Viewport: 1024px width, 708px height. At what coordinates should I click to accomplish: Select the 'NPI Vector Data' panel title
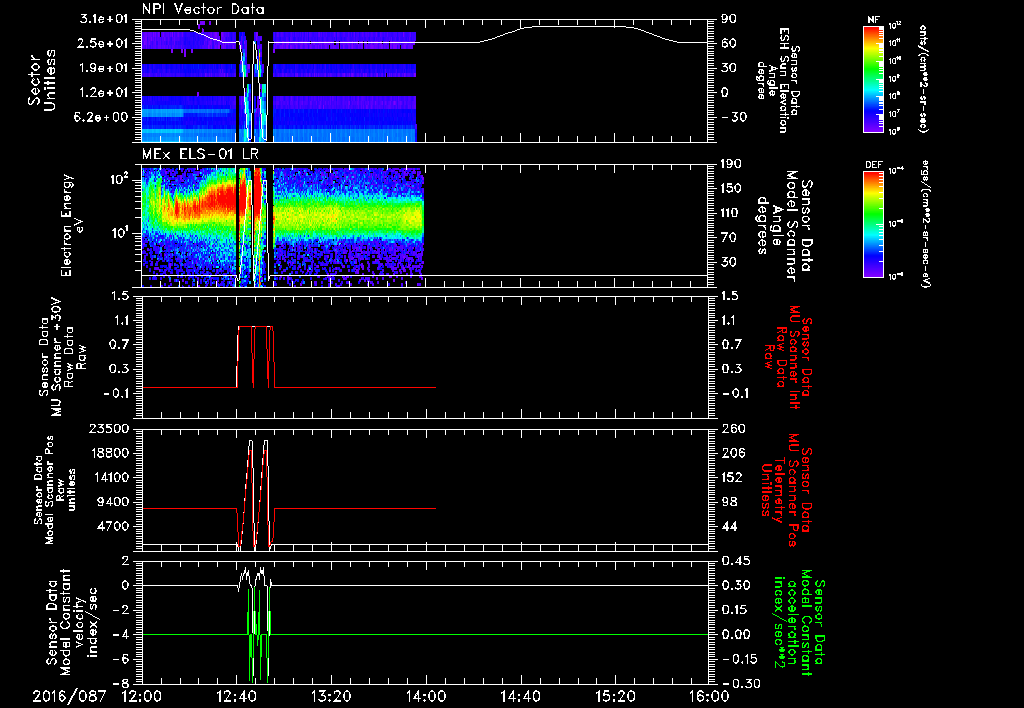[x=204, y=9]
